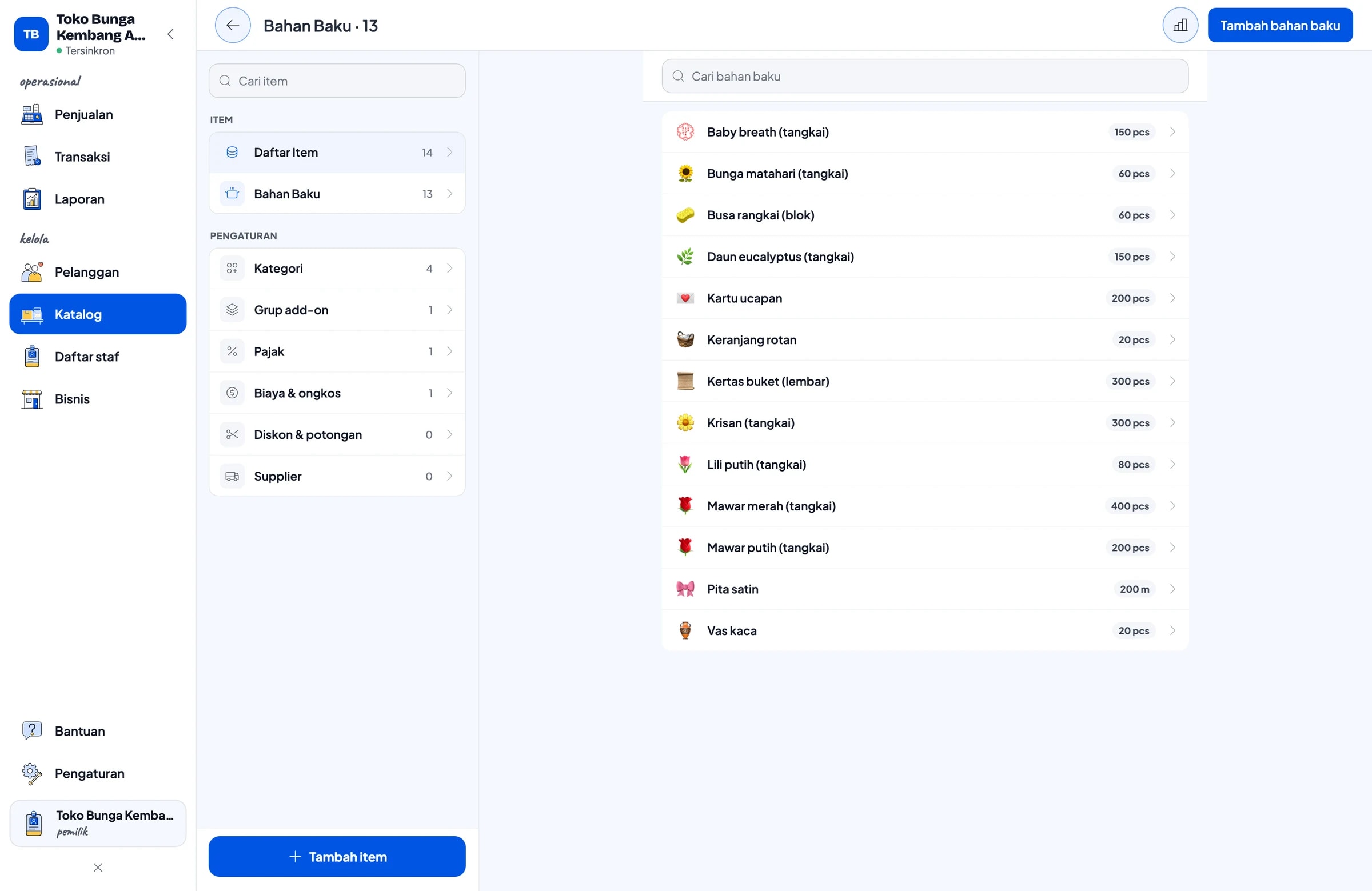
Task: Click the 300 pcs badge for Krisan
Action: click(x=1130, y=423)
